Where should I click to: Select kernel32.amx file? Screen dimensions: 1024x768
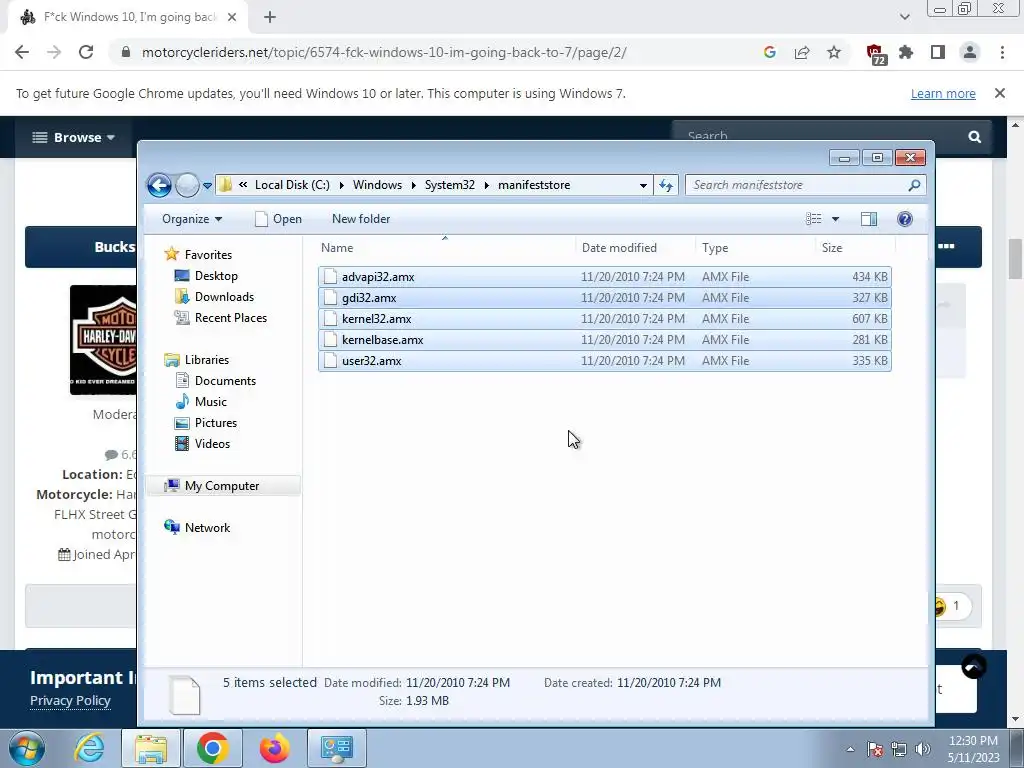(605, 319)
